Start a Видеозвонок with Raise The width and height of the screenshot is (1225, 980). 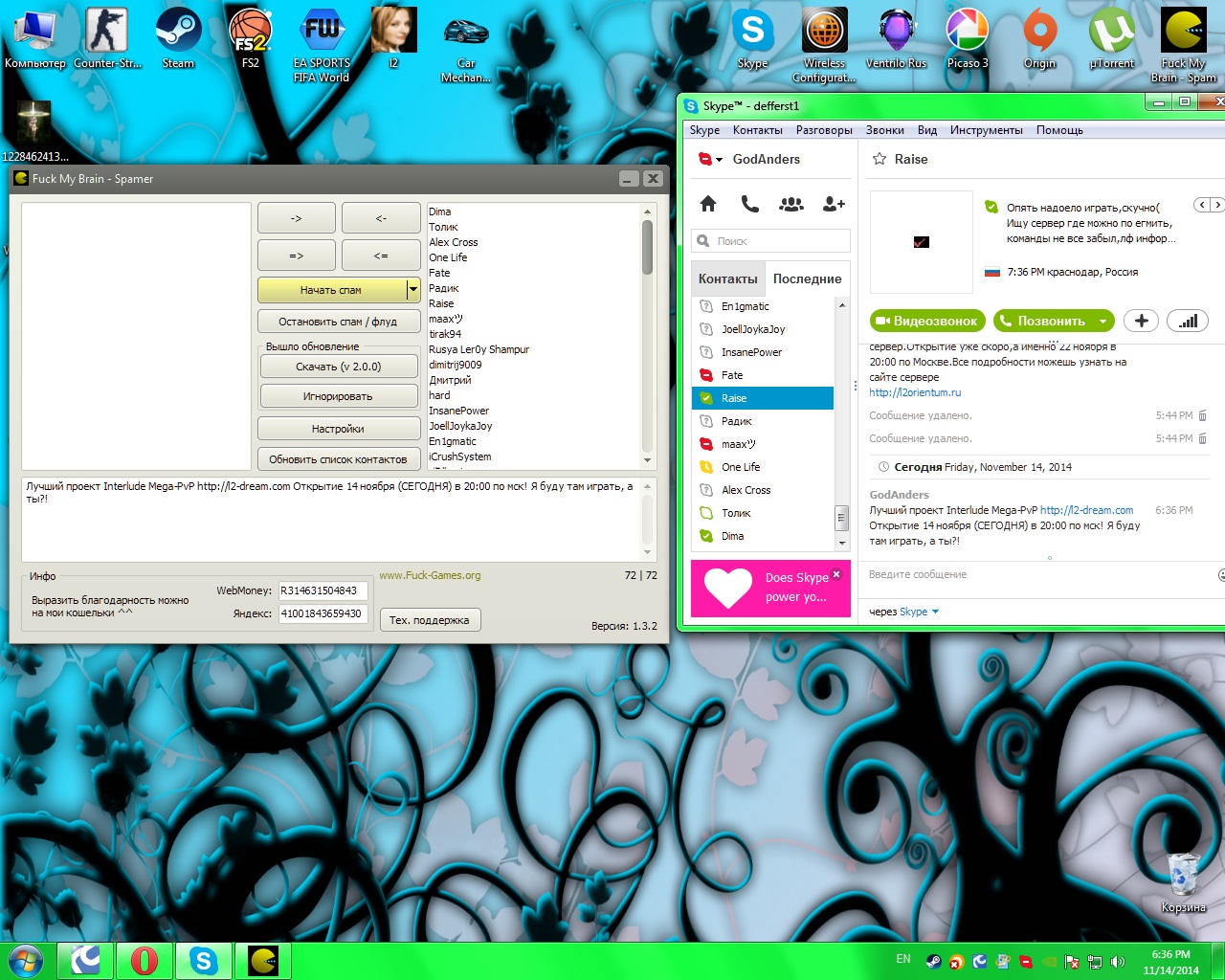pyautogui.click(x=926, y=321)
